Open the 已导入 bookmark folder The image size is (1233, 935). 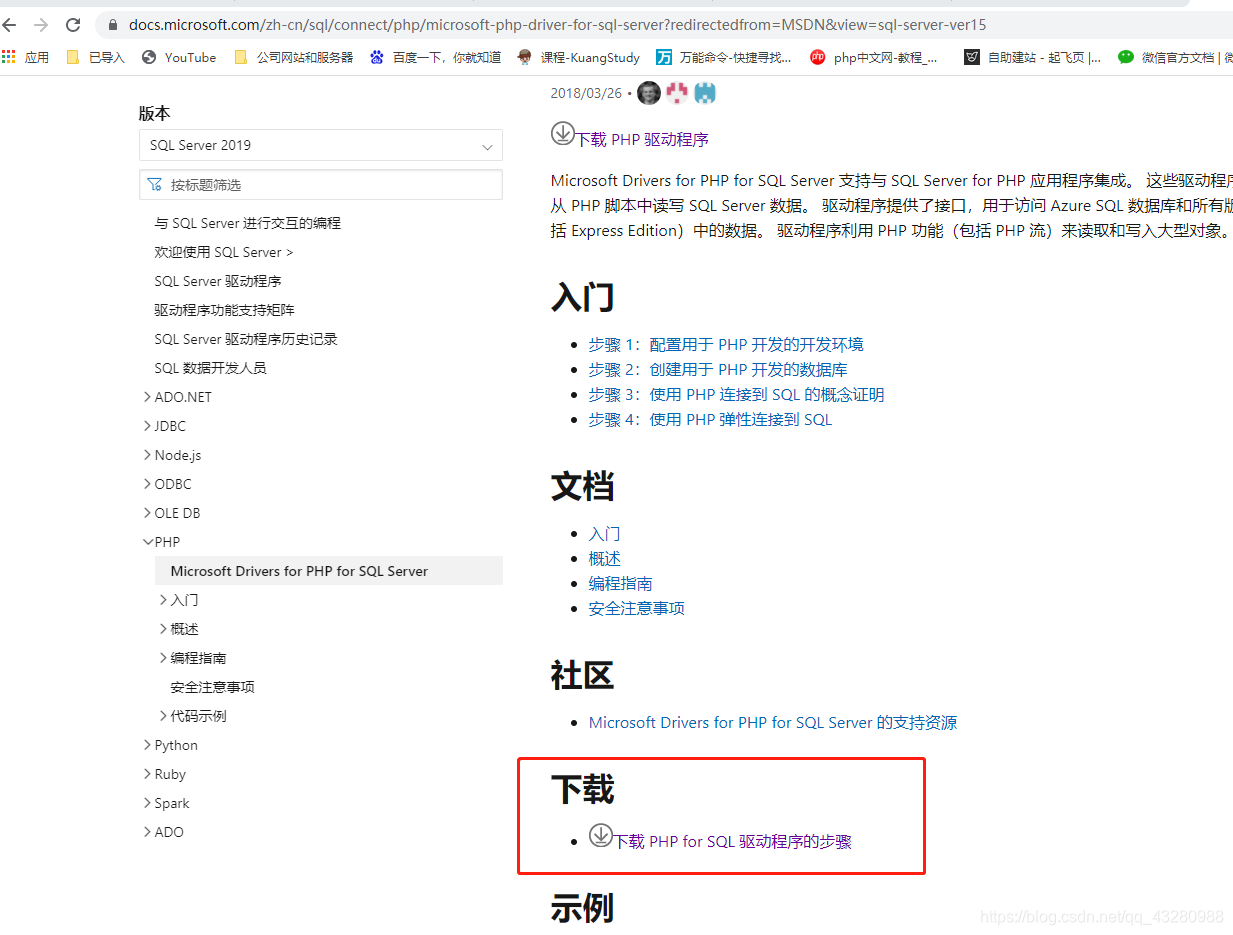tap(95, 57)
